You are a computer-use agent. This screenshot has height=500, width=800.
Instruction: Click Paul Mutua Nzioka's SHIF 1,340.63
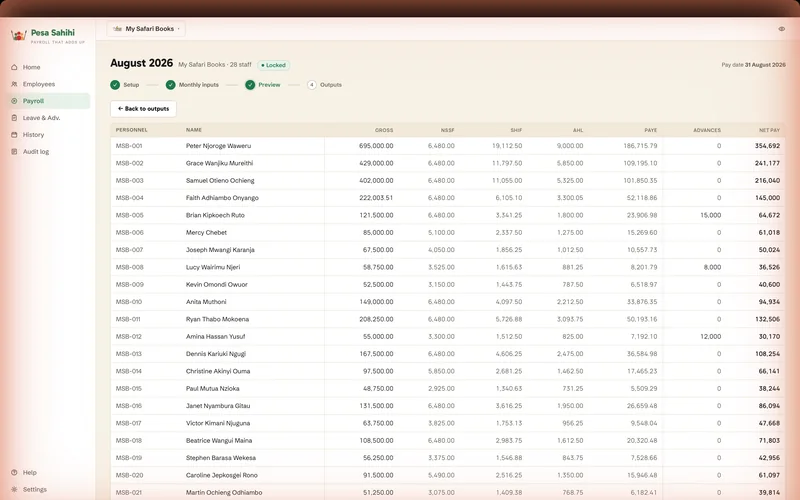tap(509, 389)
